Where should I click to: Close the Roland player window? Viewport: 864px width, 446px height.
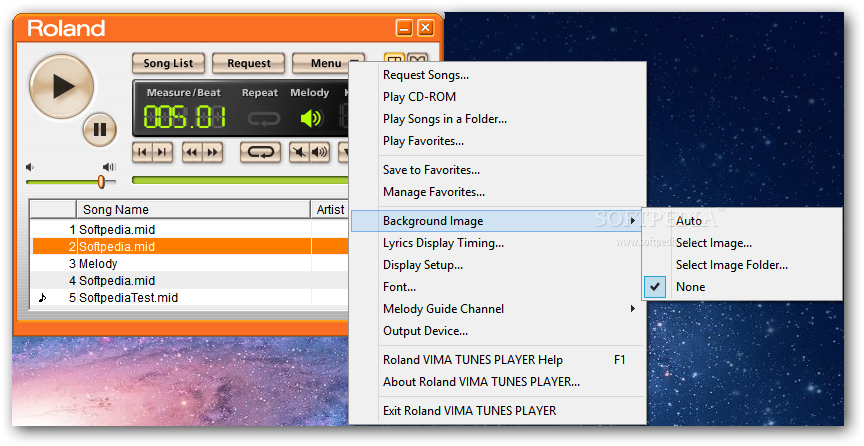pos(425,28)
